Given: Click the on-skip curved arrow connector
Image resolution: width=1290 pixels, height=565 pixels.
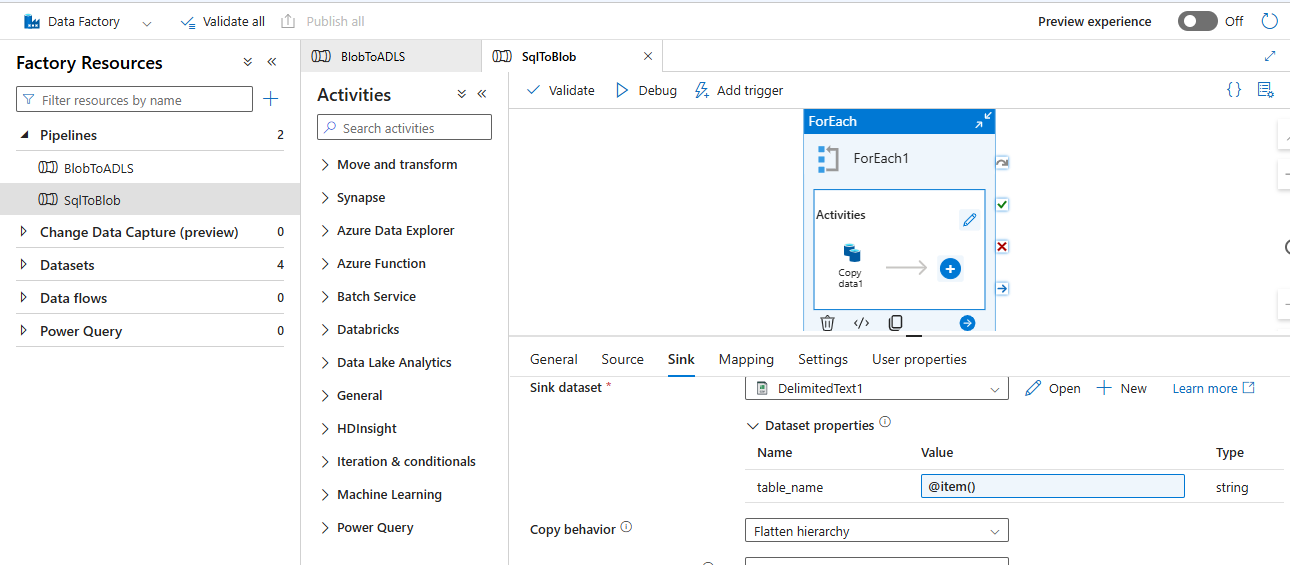Looking at the screenshot, I should point(1002,162).
